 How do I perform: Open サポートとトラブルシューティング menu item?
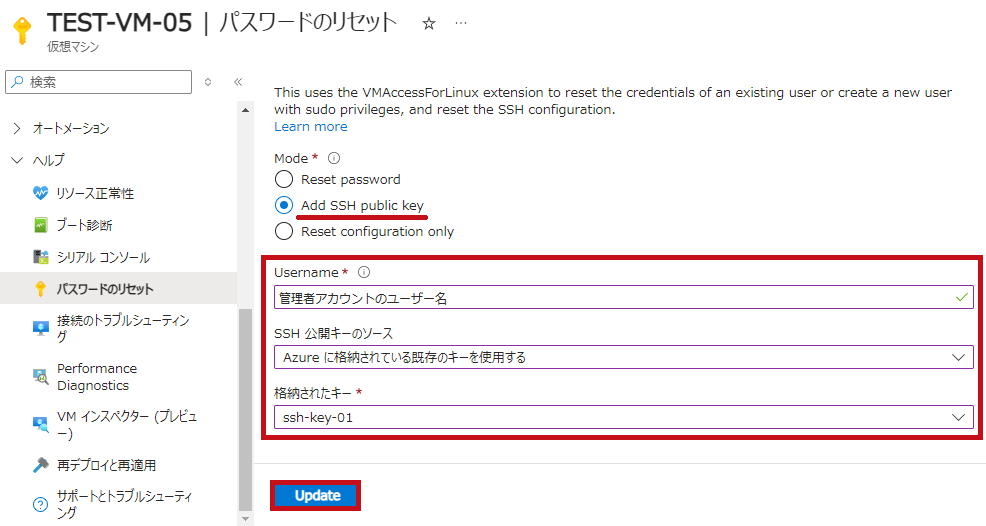pyautogui.click(x=124, y=505)
